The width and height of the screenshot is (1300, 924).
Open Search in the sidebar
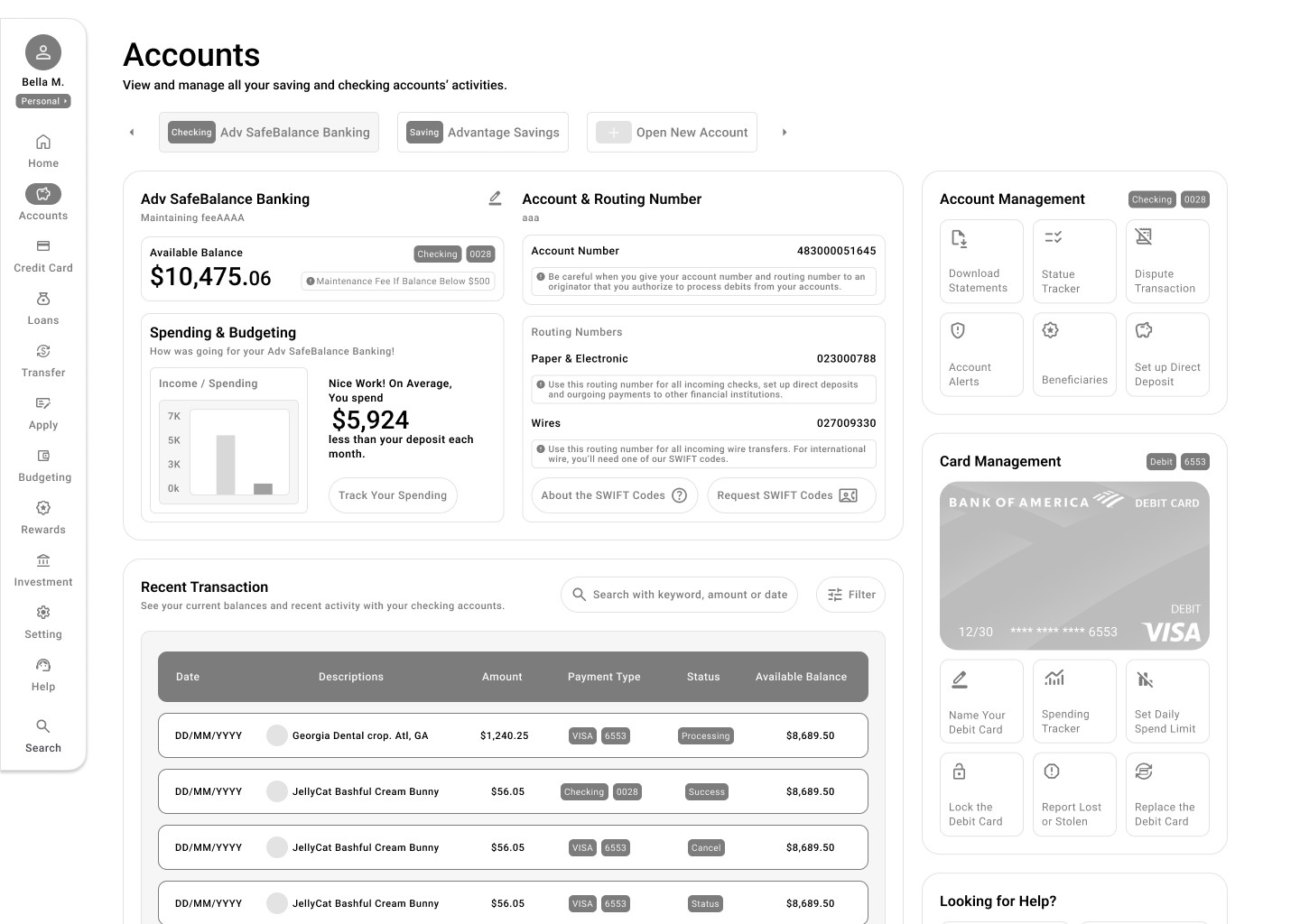(x=43, y=736)
